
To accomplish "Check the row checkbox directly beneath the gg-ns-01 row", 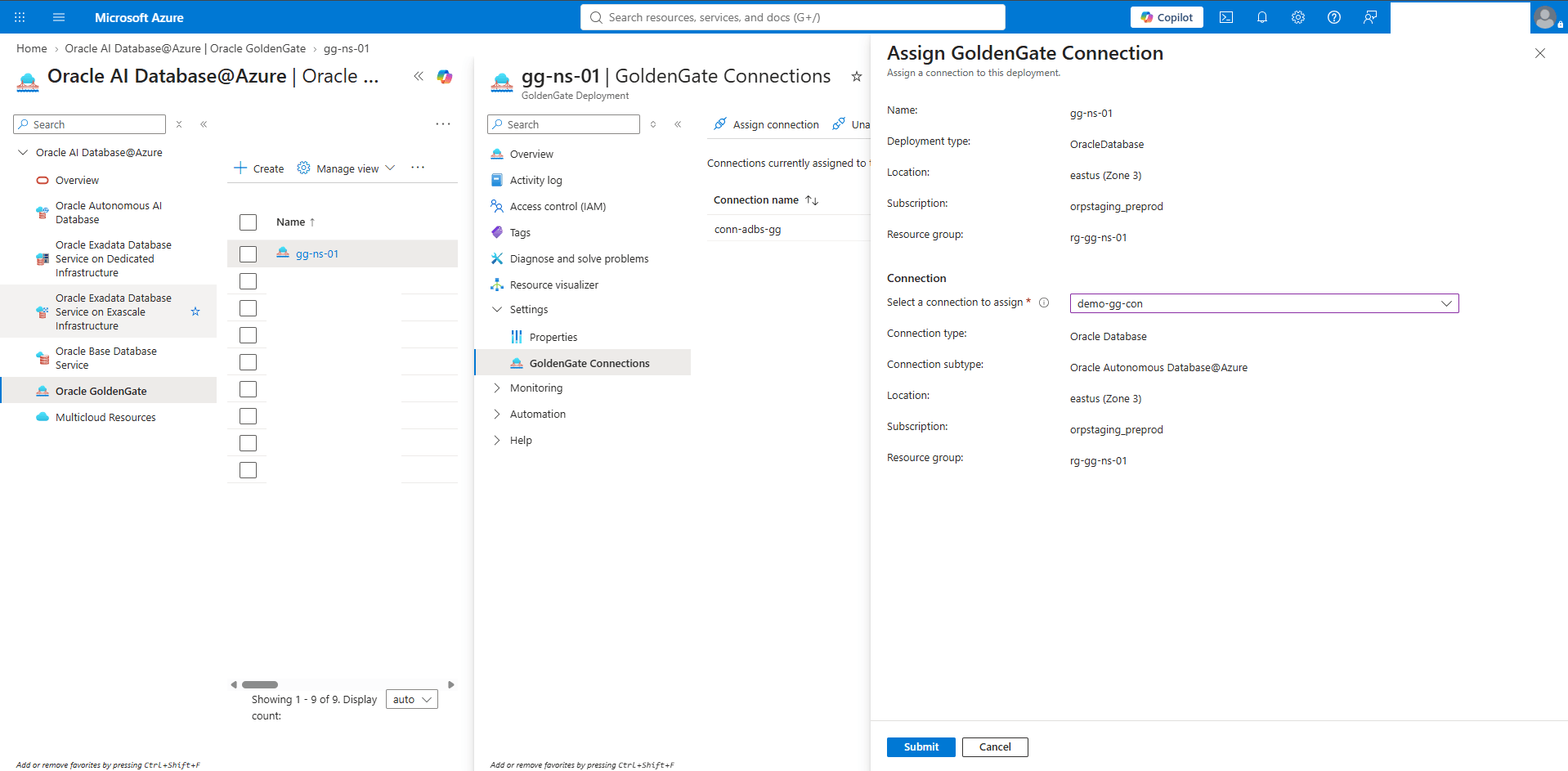I will click(249, 281).
